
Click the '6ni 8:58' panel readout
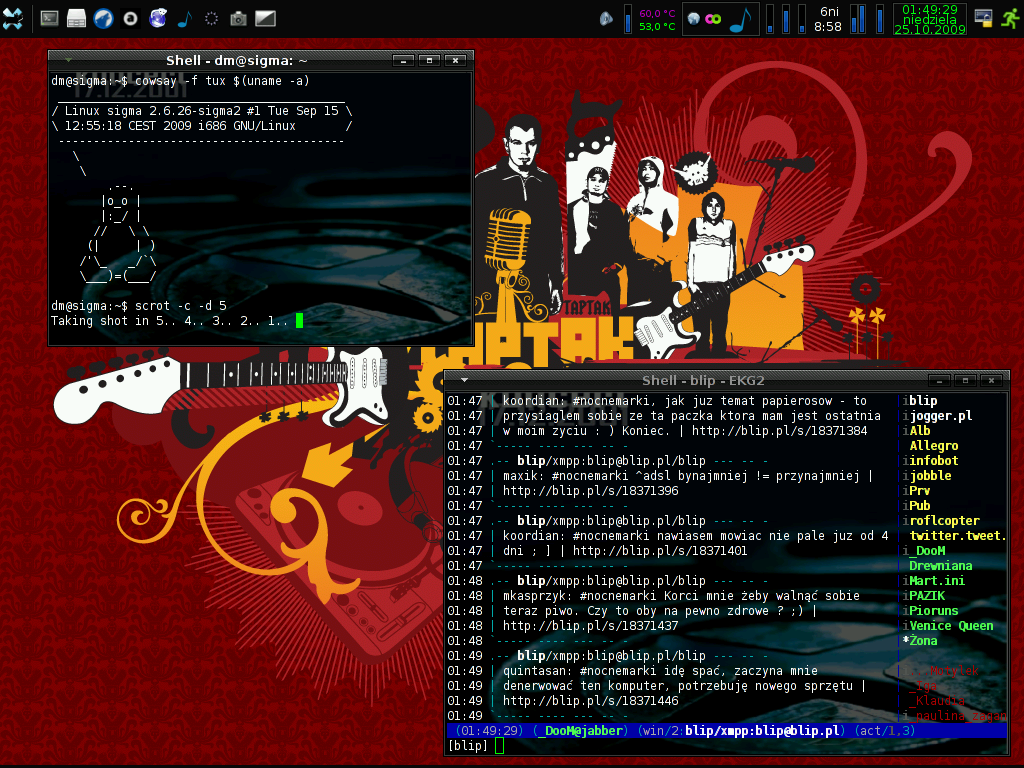coord(828,19)
